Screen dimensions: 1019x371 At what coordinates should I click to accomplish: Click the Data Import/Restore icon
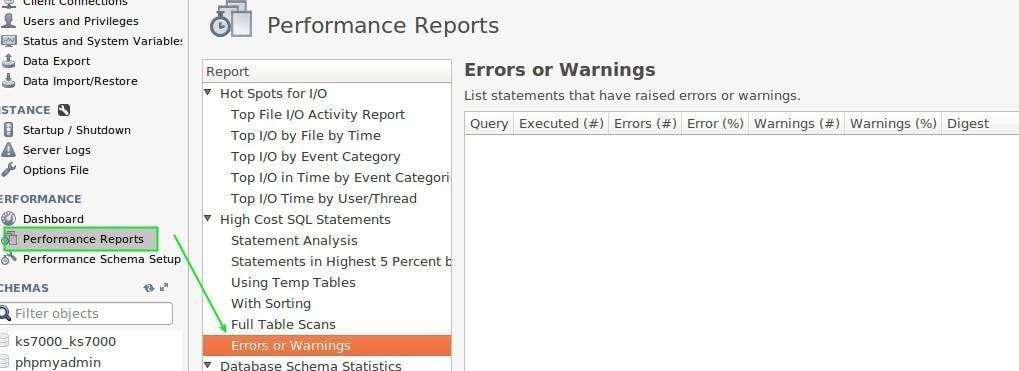click(8, 81)
